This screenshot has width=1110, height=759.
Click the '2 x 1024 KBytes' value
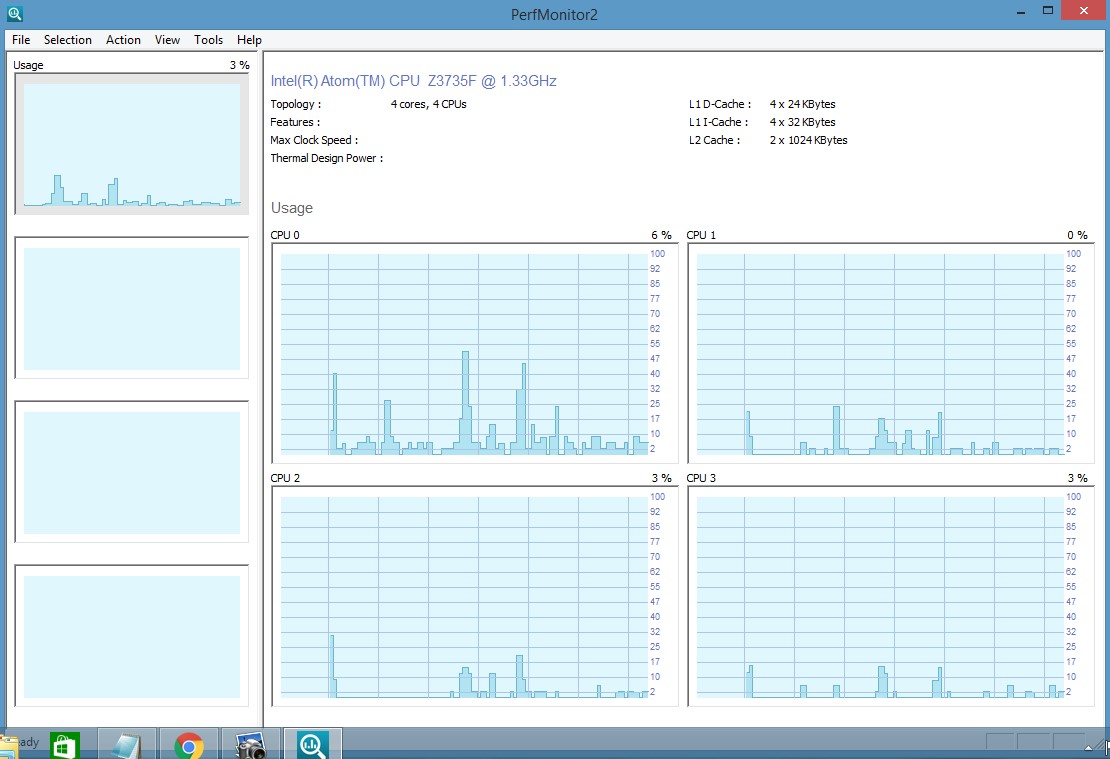(x=808, y=140)
